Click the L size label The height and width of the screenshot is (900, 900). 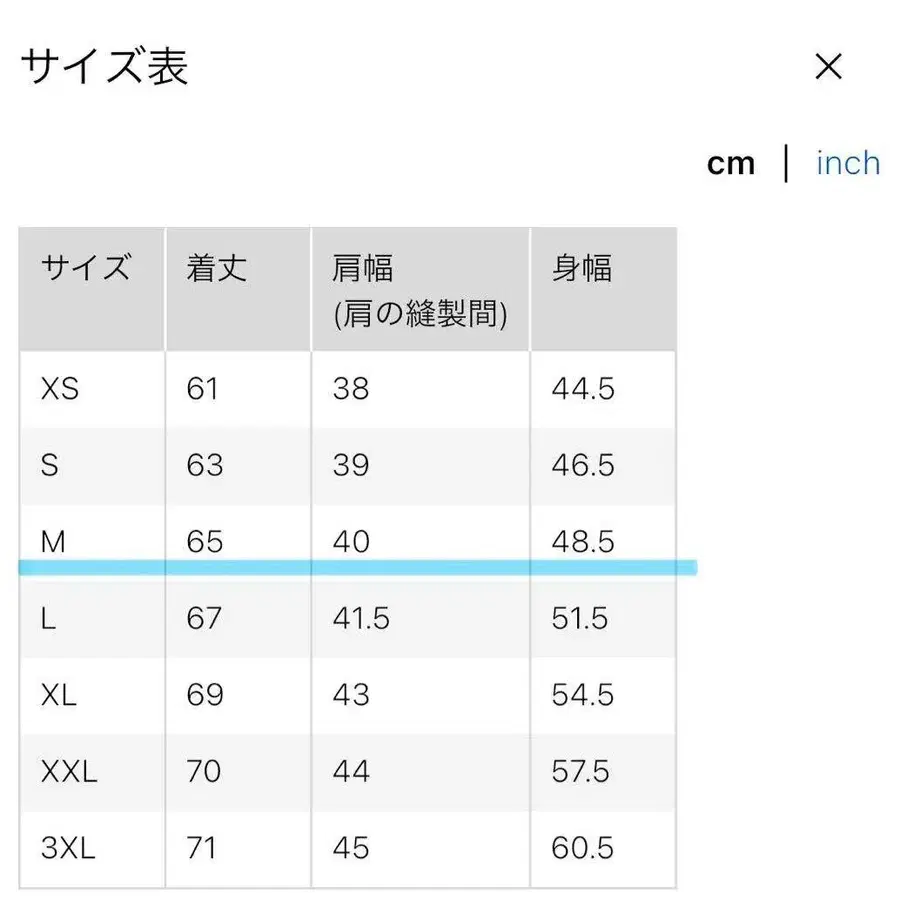(x=48, y=618)
